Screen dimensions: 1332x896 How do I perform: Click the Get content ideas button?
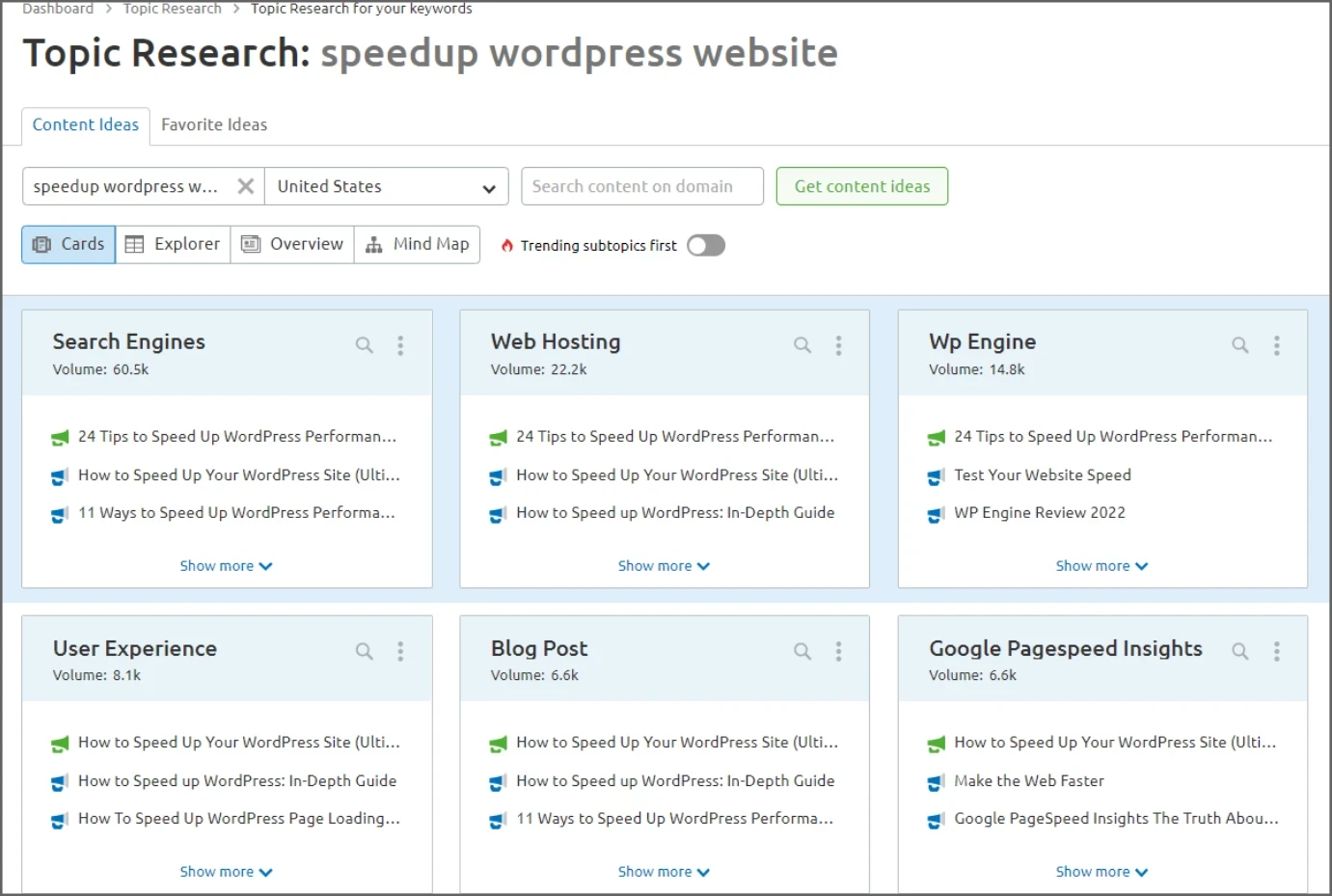click(x=861, y=186)
